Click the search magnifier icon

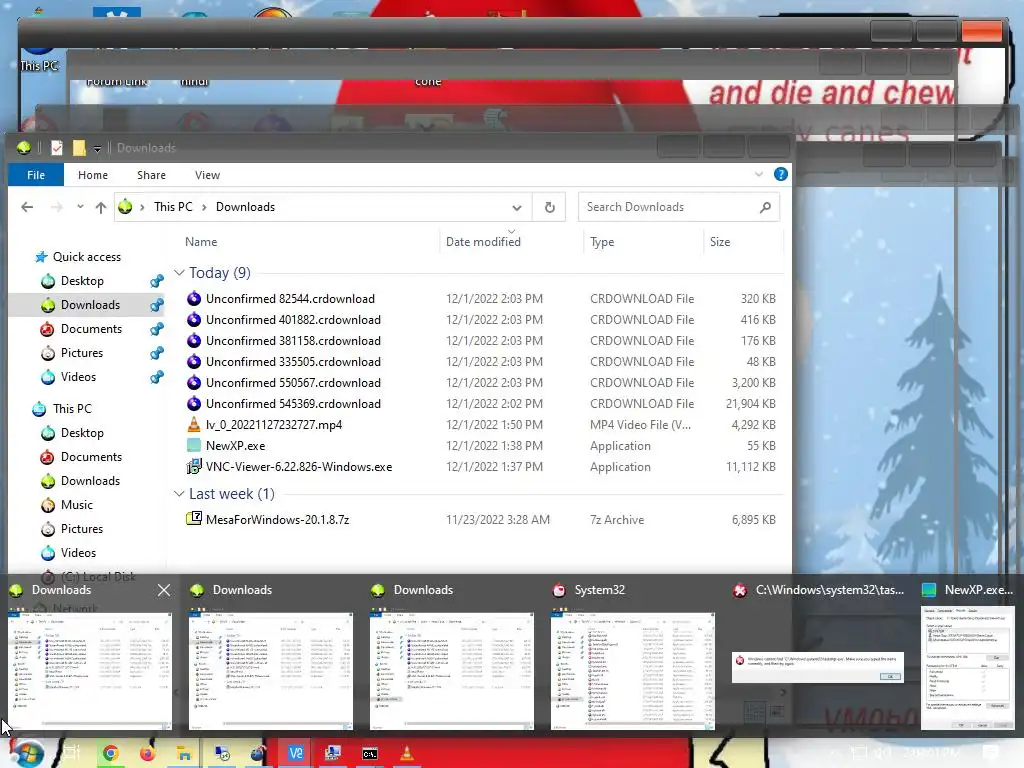coord(765,207)
